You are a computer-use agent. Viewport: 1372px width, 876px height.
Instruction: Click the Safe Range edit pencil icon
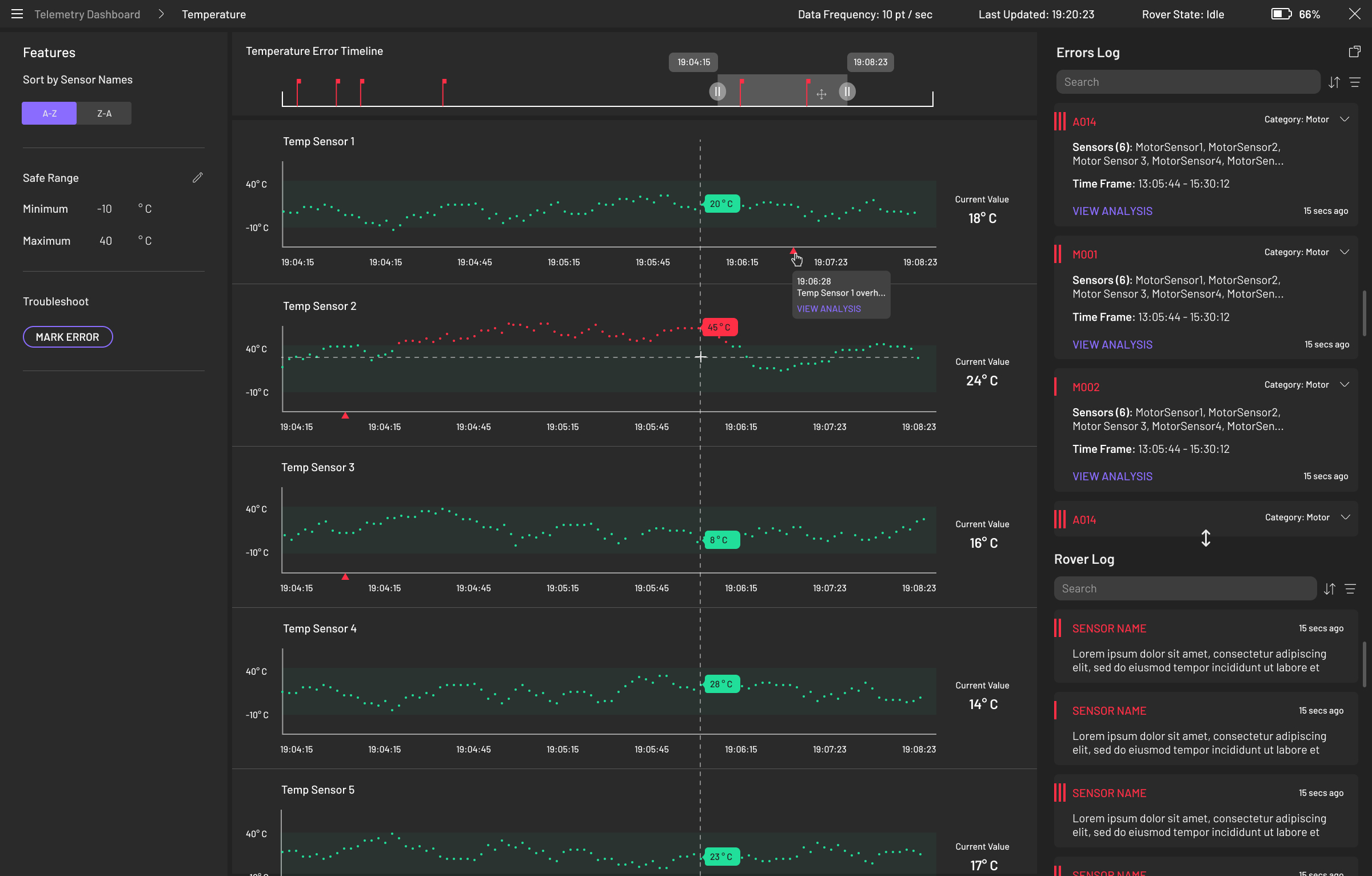pos(198,178)
